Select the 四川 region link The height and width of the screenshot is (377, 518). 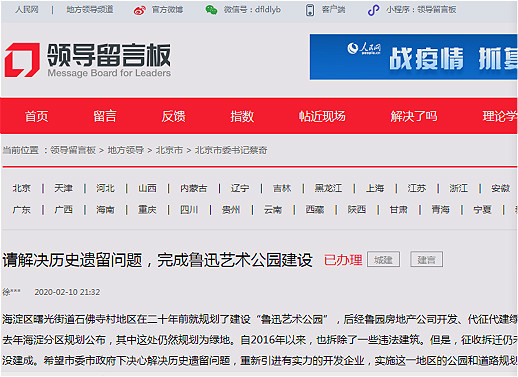[189, 210]
